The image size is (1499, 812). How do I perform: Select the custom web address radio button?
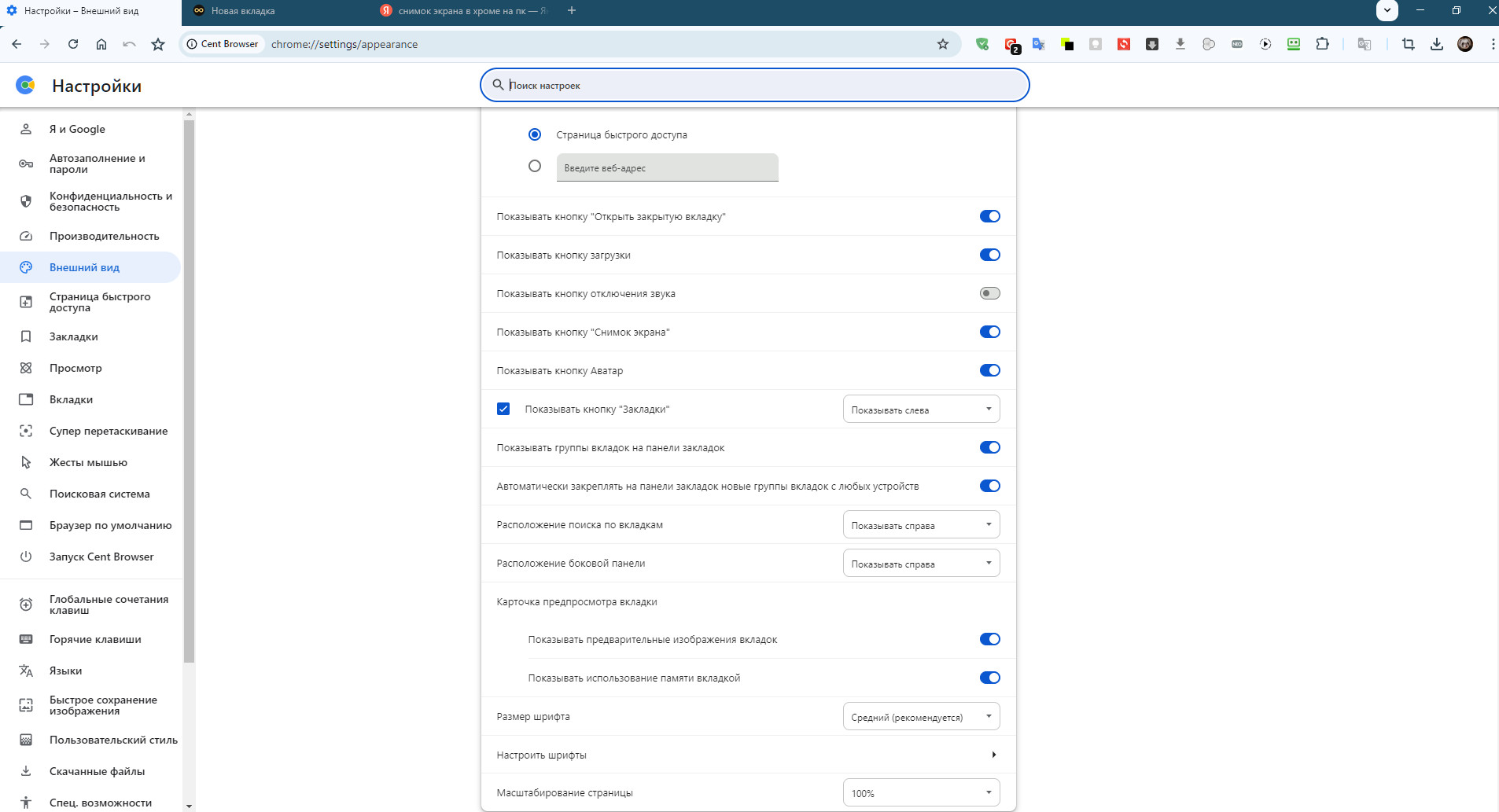535,166
